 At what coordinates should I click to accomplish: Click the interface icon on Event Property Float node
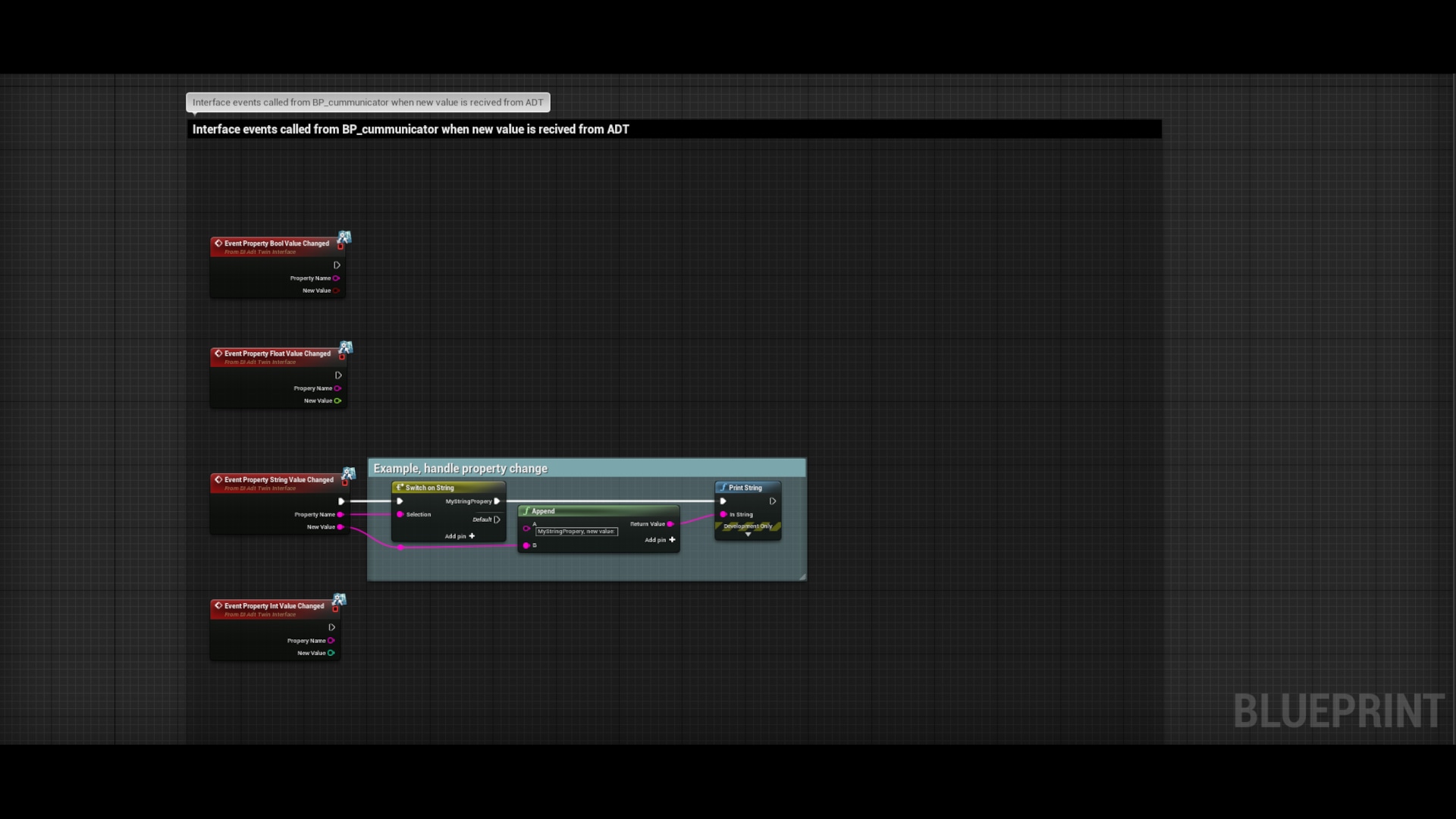tap(346, 347)
